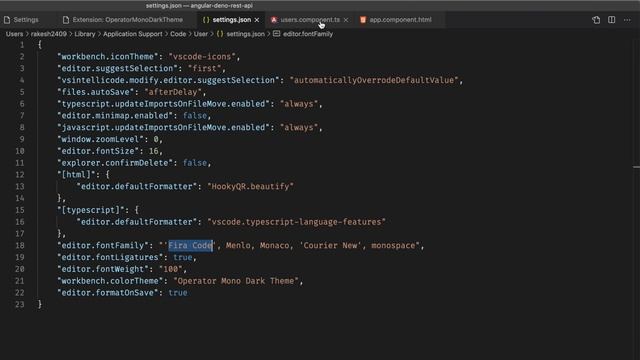Click the "window.zoomLevel" key
Viewport: 640px width, 360px height.
point(101,140)
